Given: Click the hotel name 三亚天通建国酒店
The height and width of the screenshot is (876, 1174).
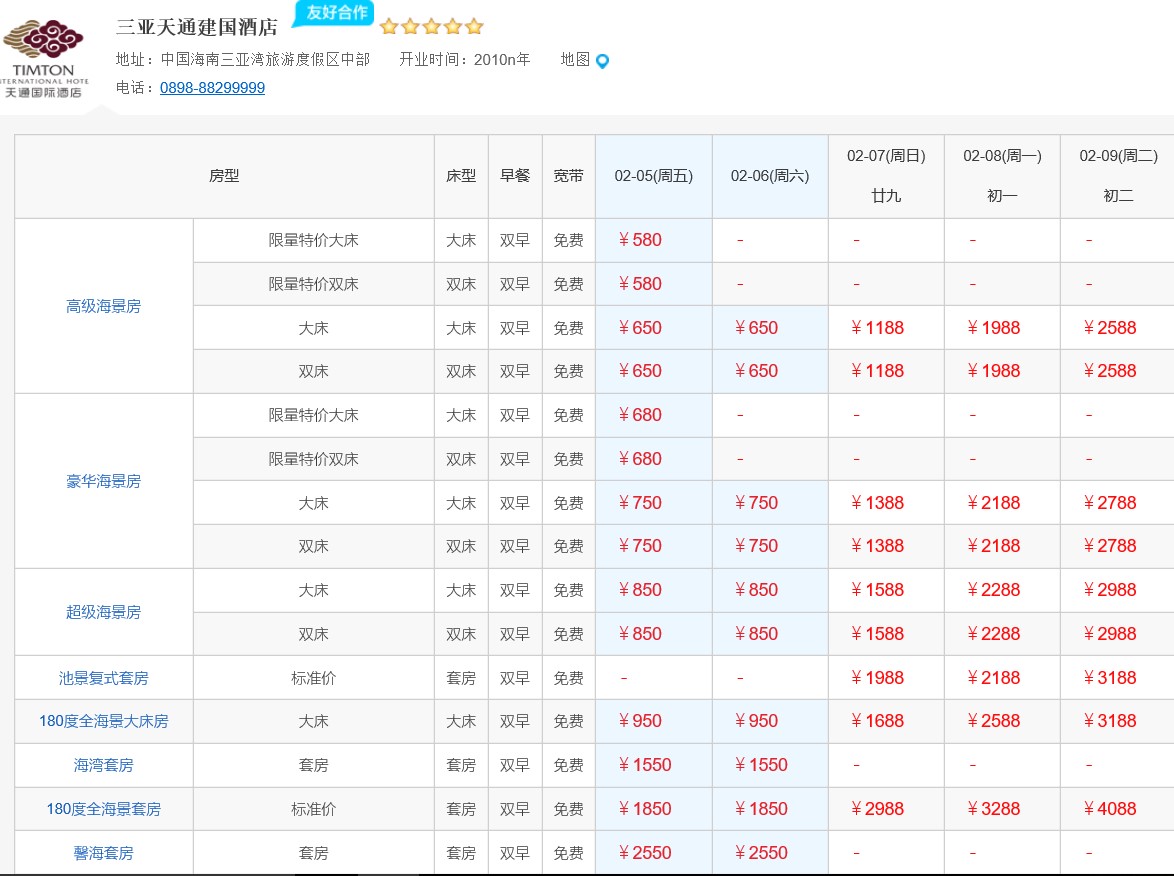Looking at the screenshot, I should tap(197, 27).
